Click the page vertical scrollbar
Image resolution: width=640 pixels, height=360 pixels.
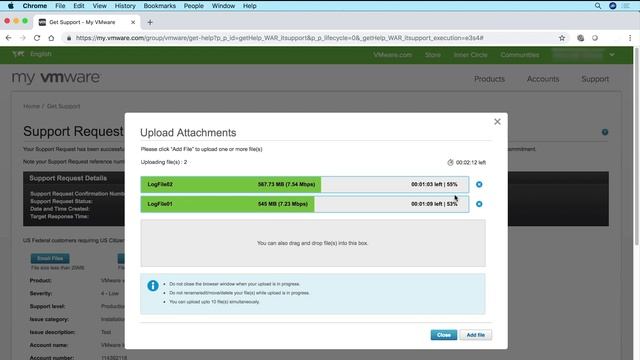(x=637, y=146)
